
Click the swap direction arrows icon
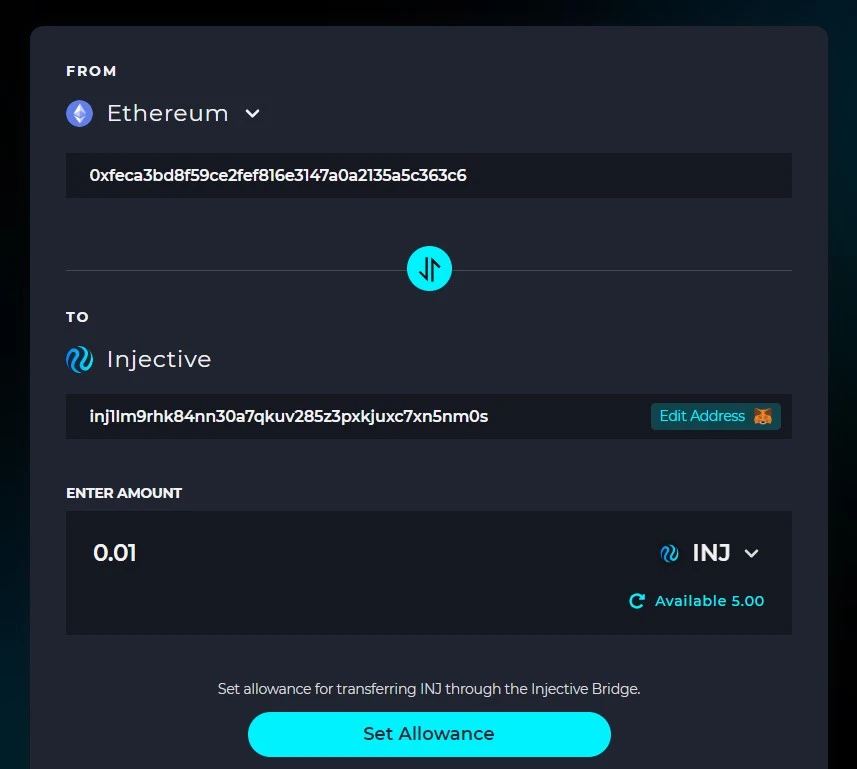point(429,268)
